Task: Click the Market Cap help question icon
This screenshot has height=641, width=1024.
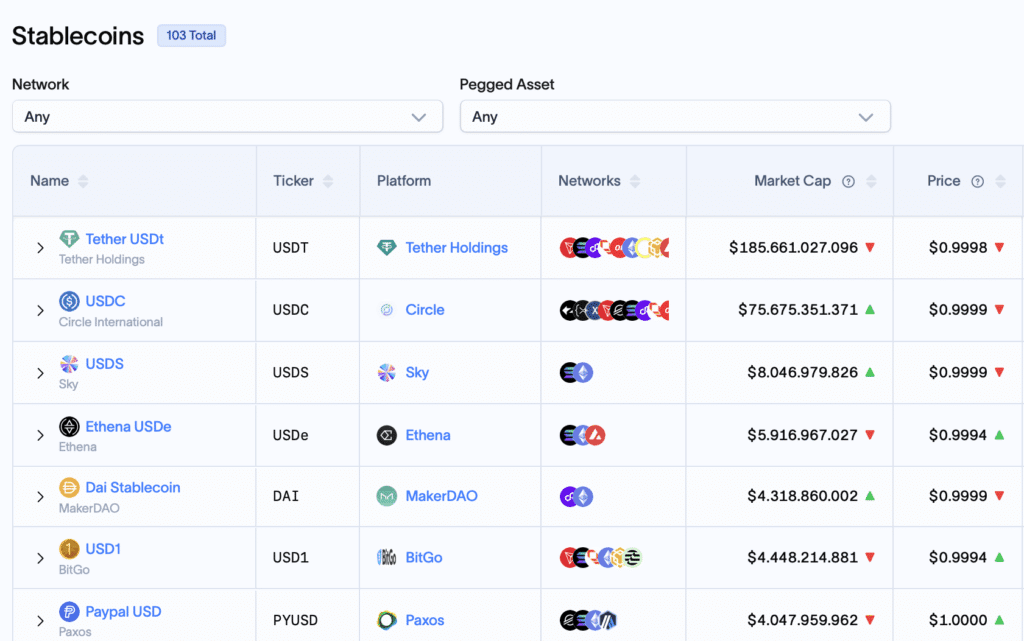Action: pyautogui.click(x=848, y=181)
